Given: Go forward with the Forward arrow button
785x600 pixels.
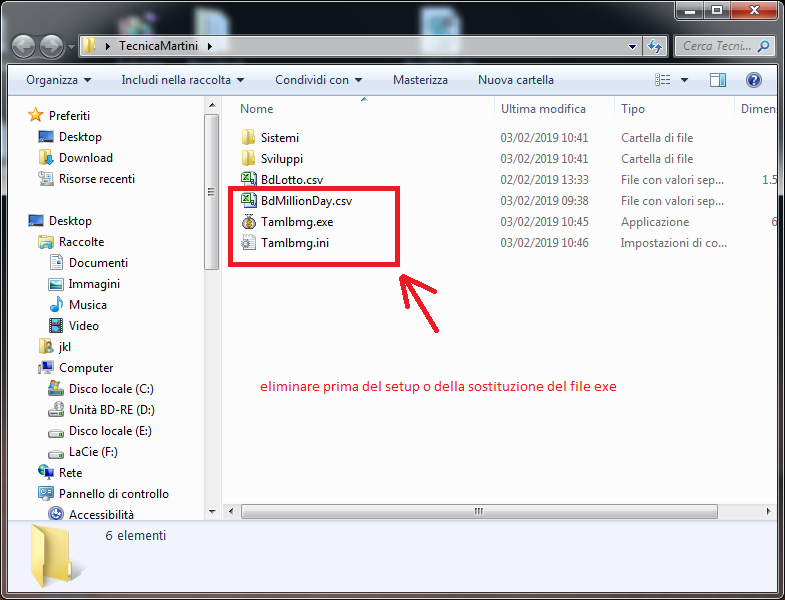Looking at the screenshot, I should click(52, 47).
